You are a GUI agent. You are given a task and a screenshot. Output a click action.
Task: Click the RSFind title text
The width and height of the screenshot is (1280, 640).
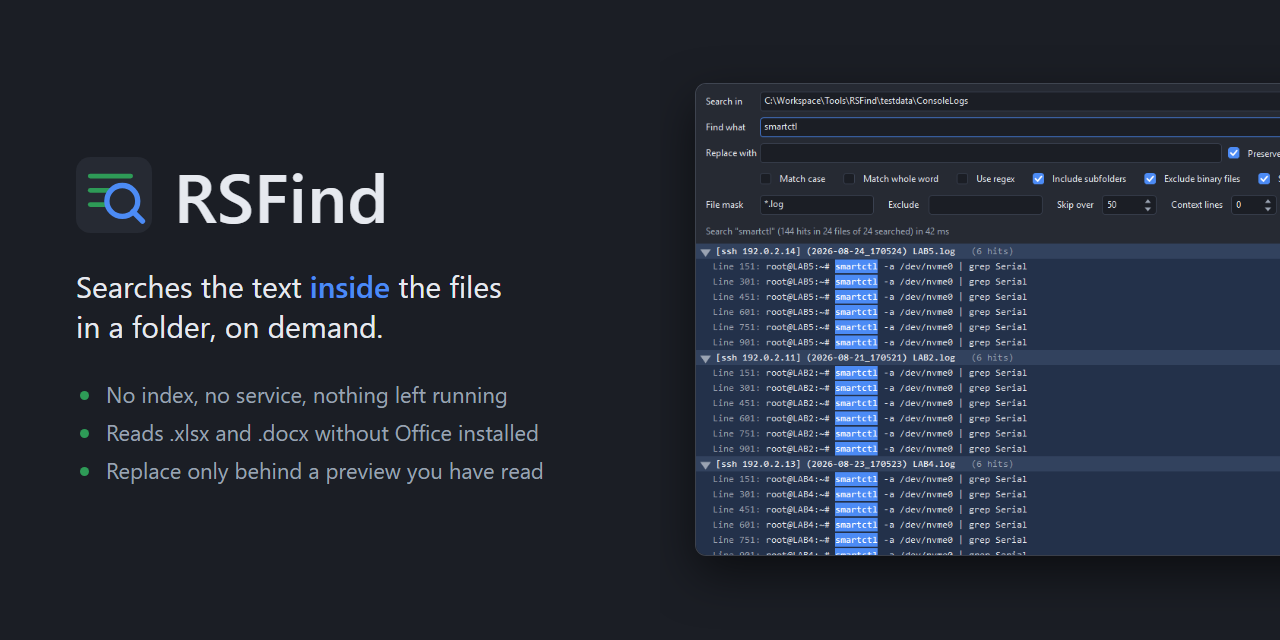coord(281,199)
